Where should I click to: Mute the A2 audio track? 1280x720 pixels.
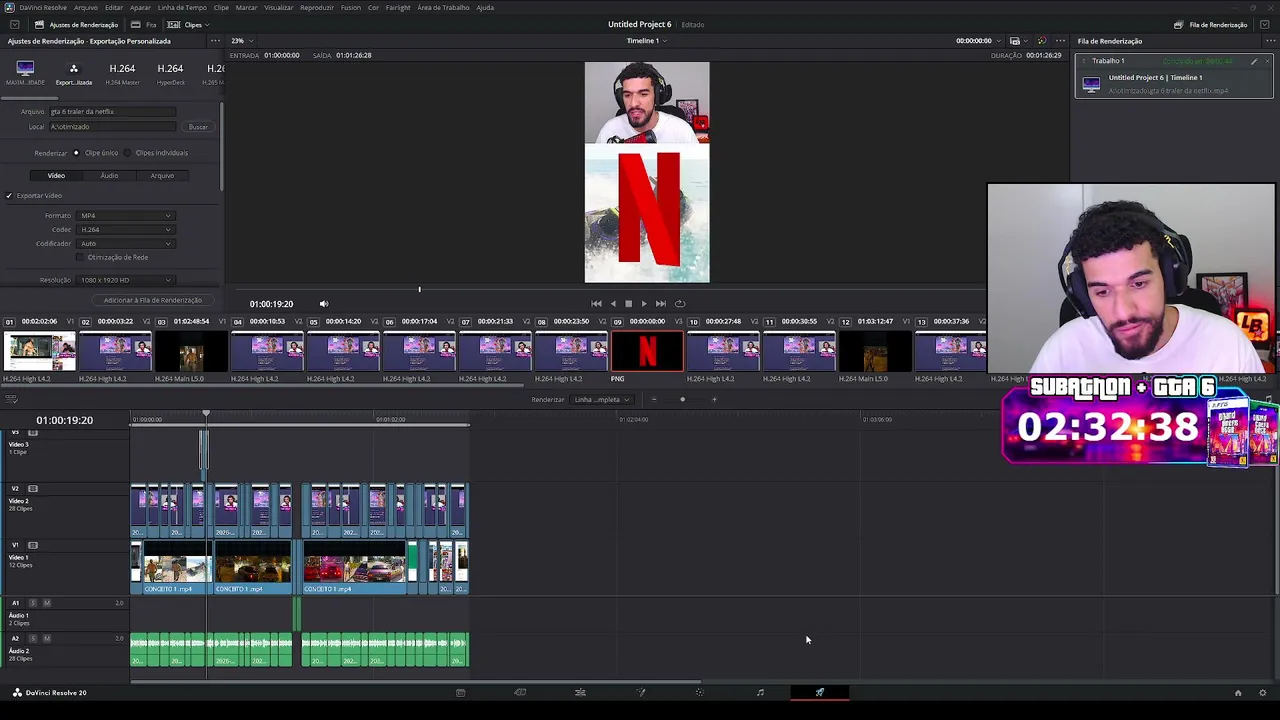(46, 638)
